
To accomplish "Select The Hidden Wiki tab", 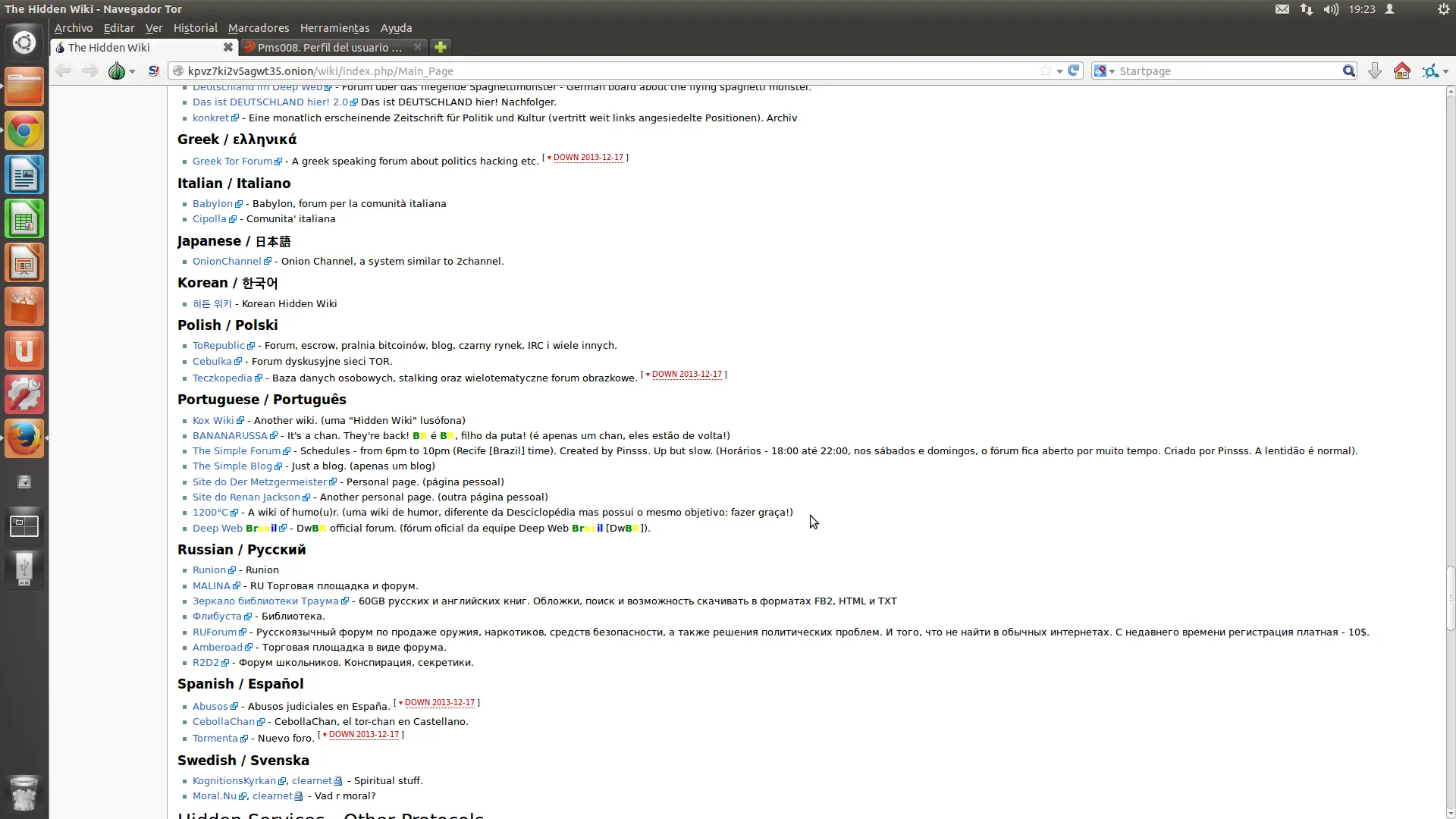I will (x=143, y=47).
